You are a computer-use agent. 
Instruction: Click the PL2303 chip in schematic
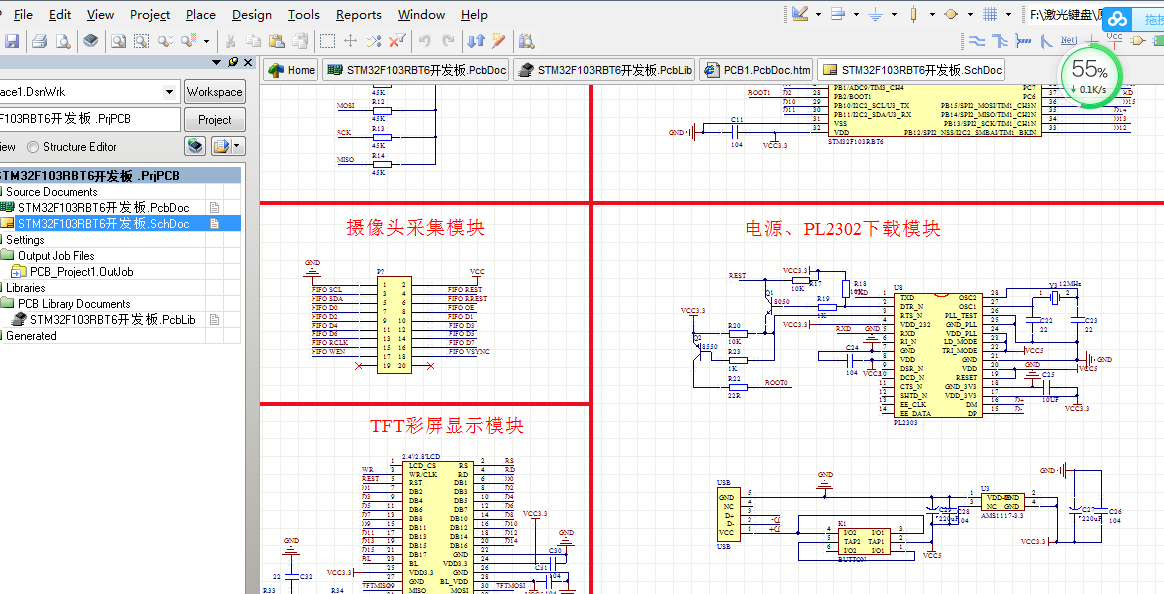pos(937,356)
